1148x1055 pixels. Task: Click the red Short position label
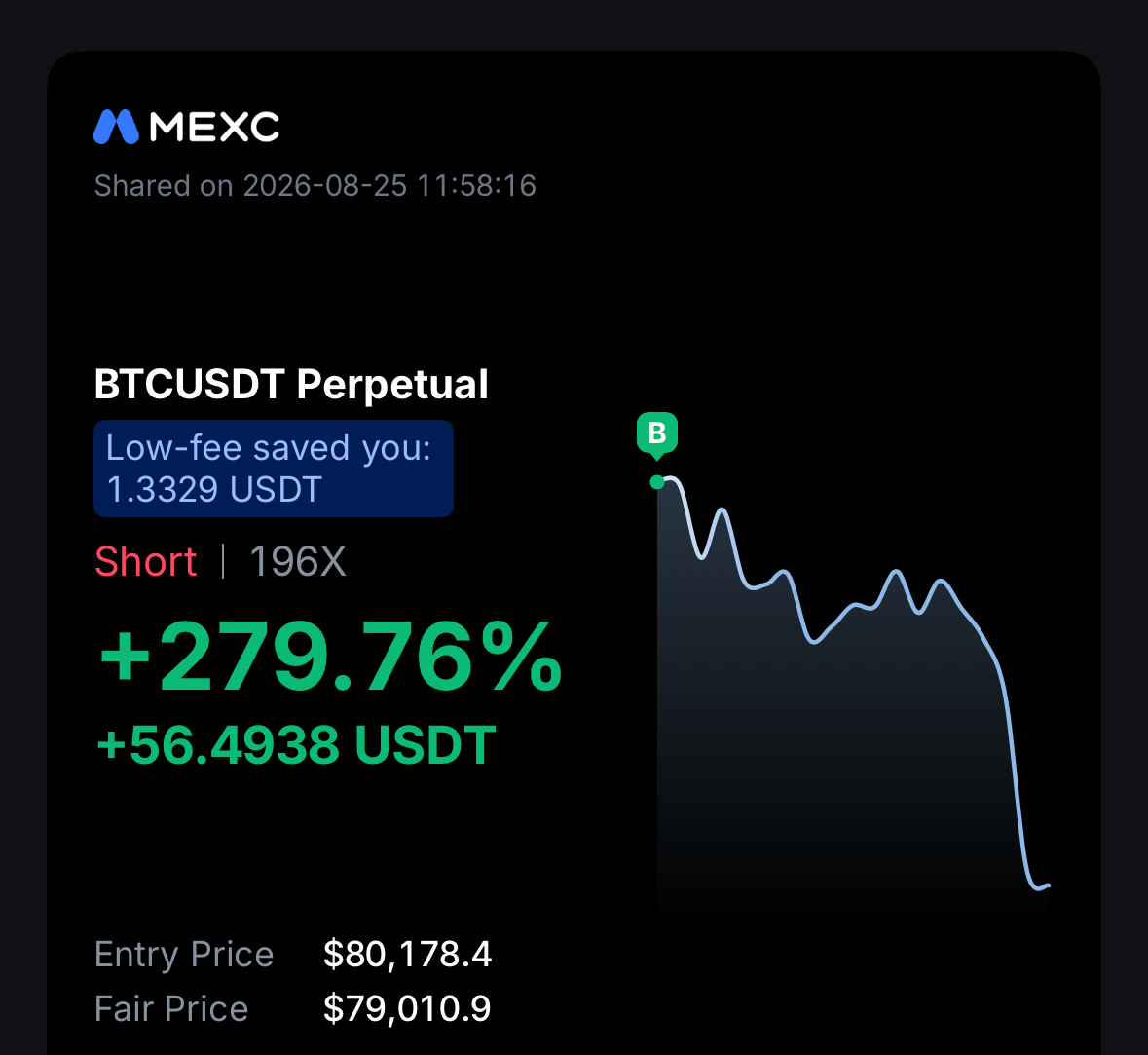145,562
